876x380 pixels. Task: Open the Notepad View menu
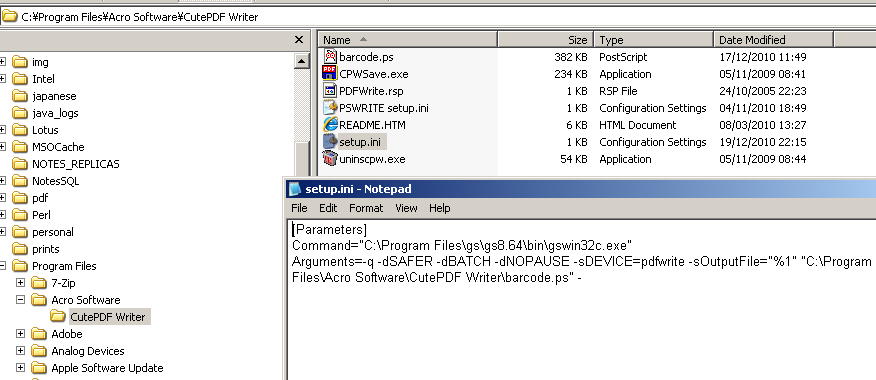coord(406,208)
